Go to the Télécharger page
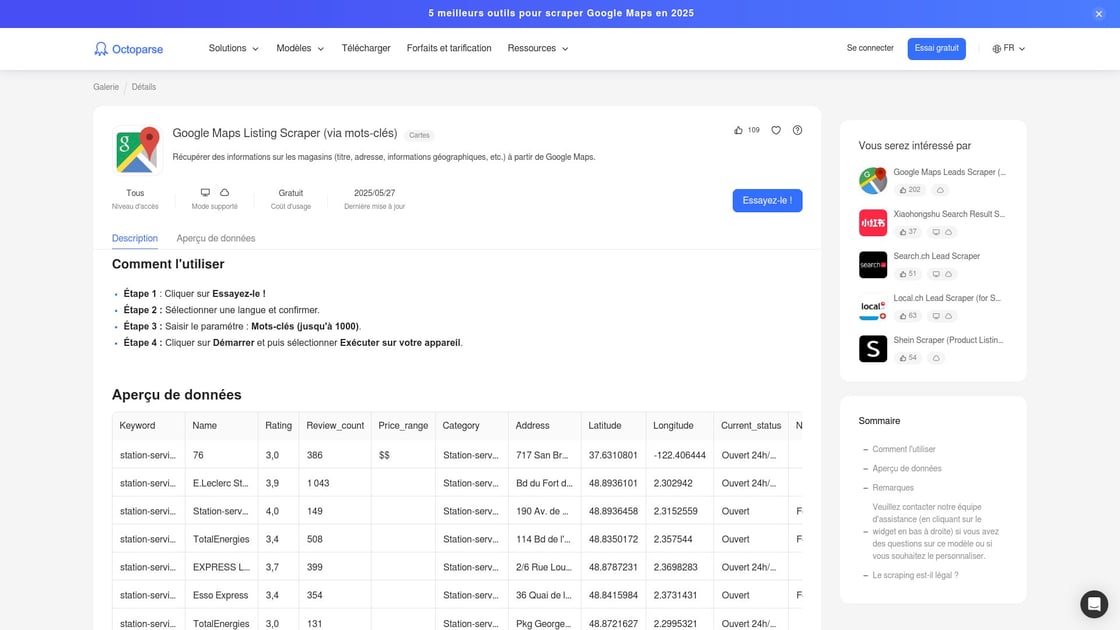This screenshot has width=1120, height=630. click(366, 49)
